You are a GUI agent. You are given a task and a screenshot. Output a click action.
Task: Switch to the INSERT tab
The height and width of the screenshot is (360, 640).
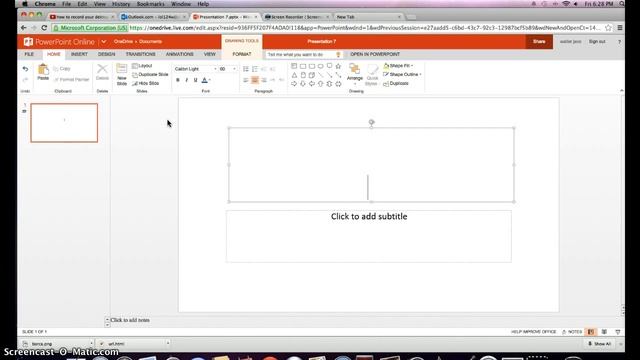coord(79,54)
